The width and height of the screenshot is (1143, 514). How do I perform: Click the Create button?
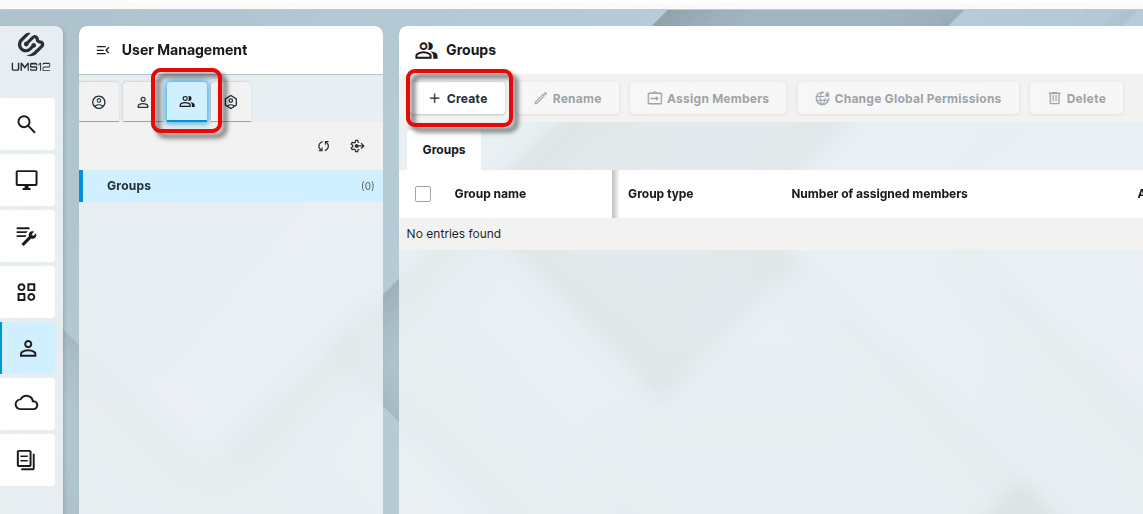pyautogui.click(x=459, y=99)
